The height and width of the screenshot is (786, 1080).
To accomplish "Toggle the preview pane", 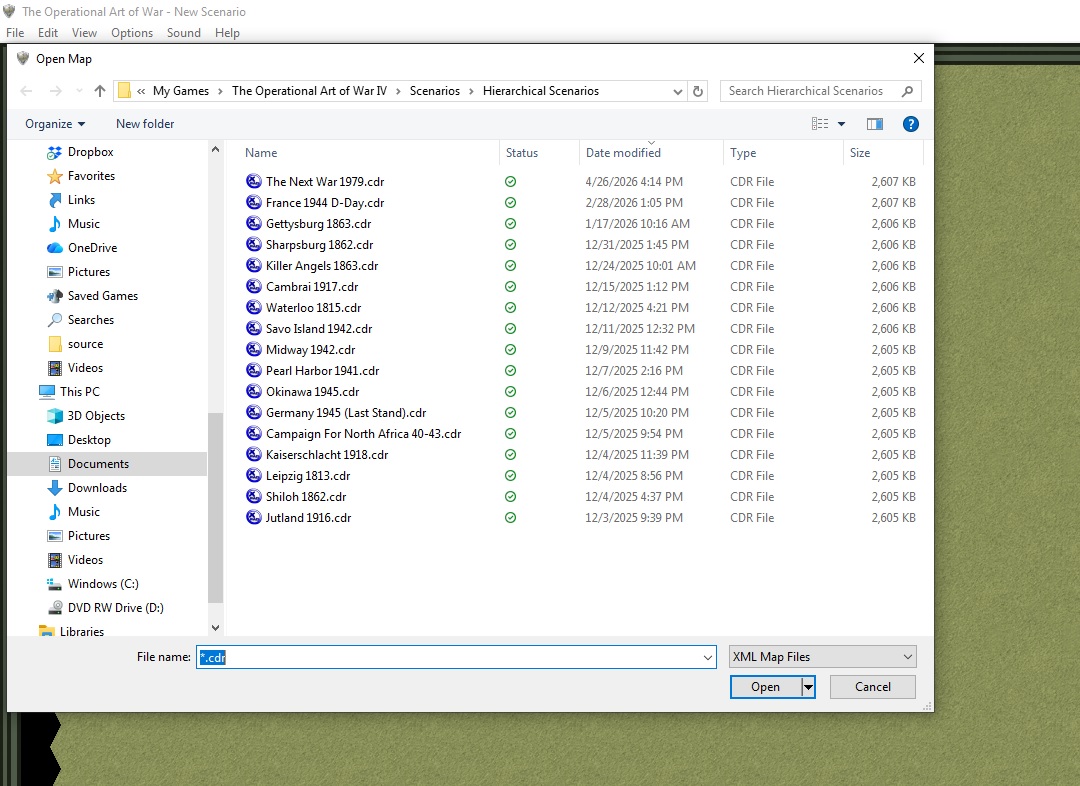I will pyautogui.click(x=875, y=124).
